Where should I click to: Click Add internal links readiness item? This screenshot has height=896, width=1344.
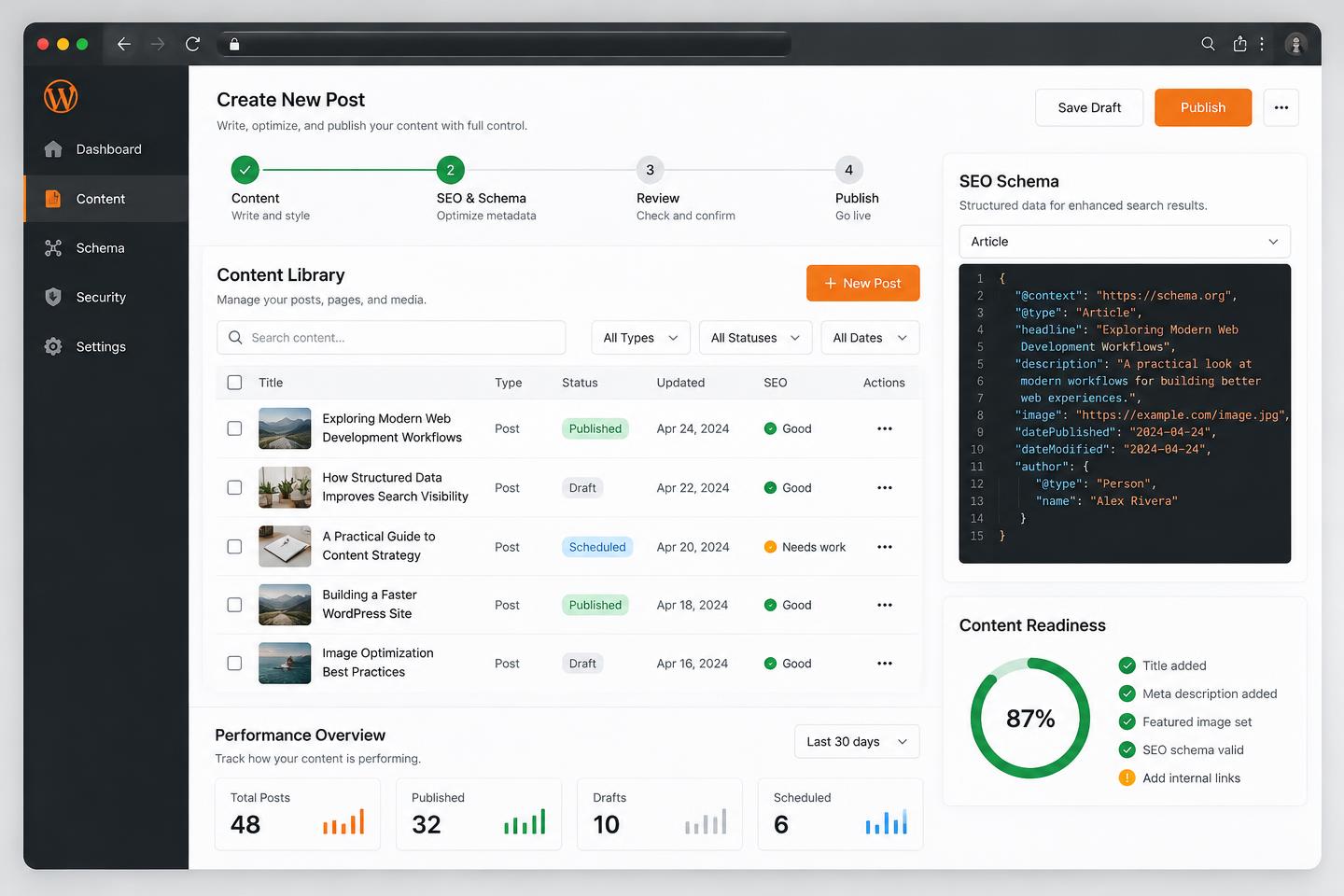click(1180, 778)
